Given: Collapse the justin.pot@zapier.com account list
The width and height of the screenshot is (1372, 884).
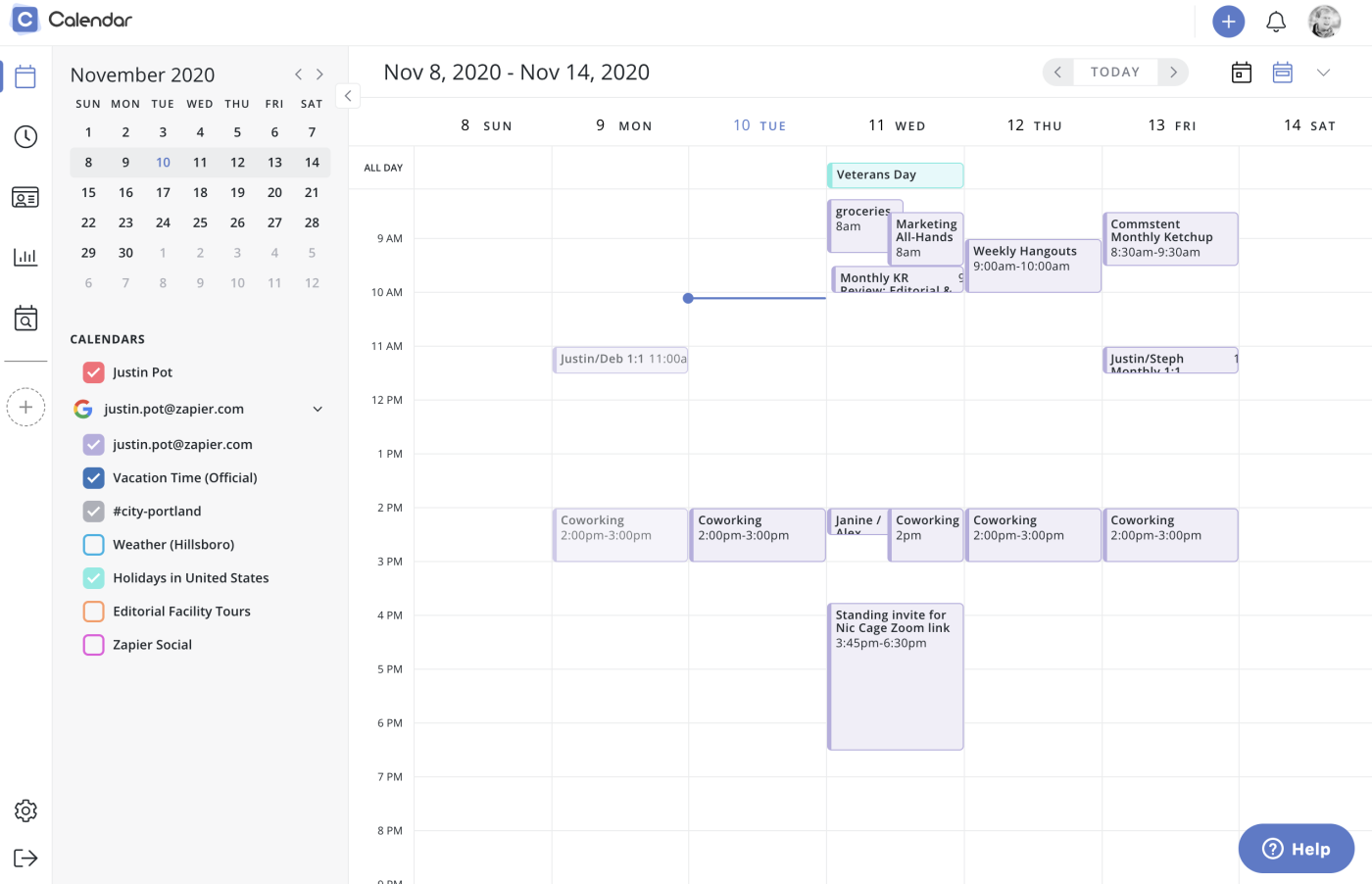Looking at the screenshot, I should [x=318, y=410].
